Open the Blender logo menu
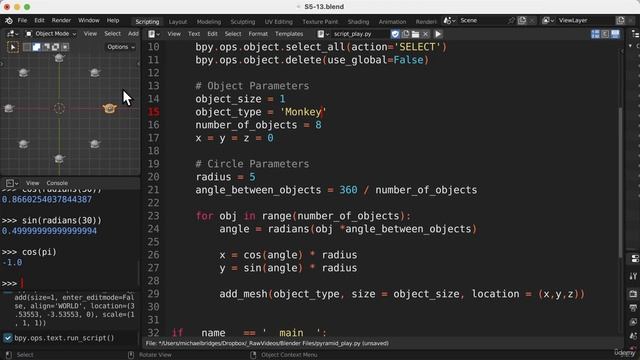This screenshot has height=360, width=640. [x=9, y=20]
